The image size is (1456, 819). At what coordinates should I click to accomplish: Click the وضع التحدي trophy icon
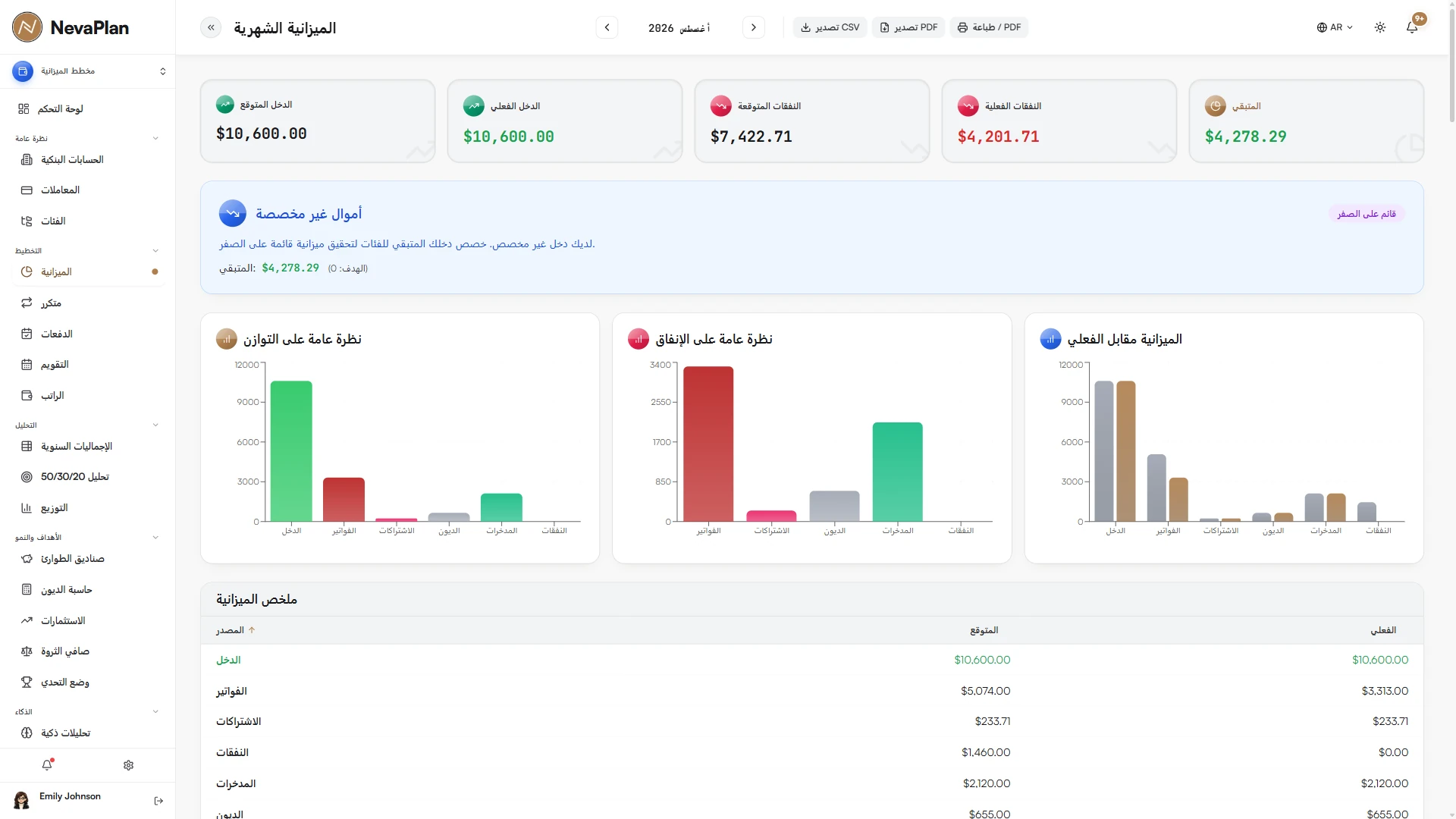27,682
